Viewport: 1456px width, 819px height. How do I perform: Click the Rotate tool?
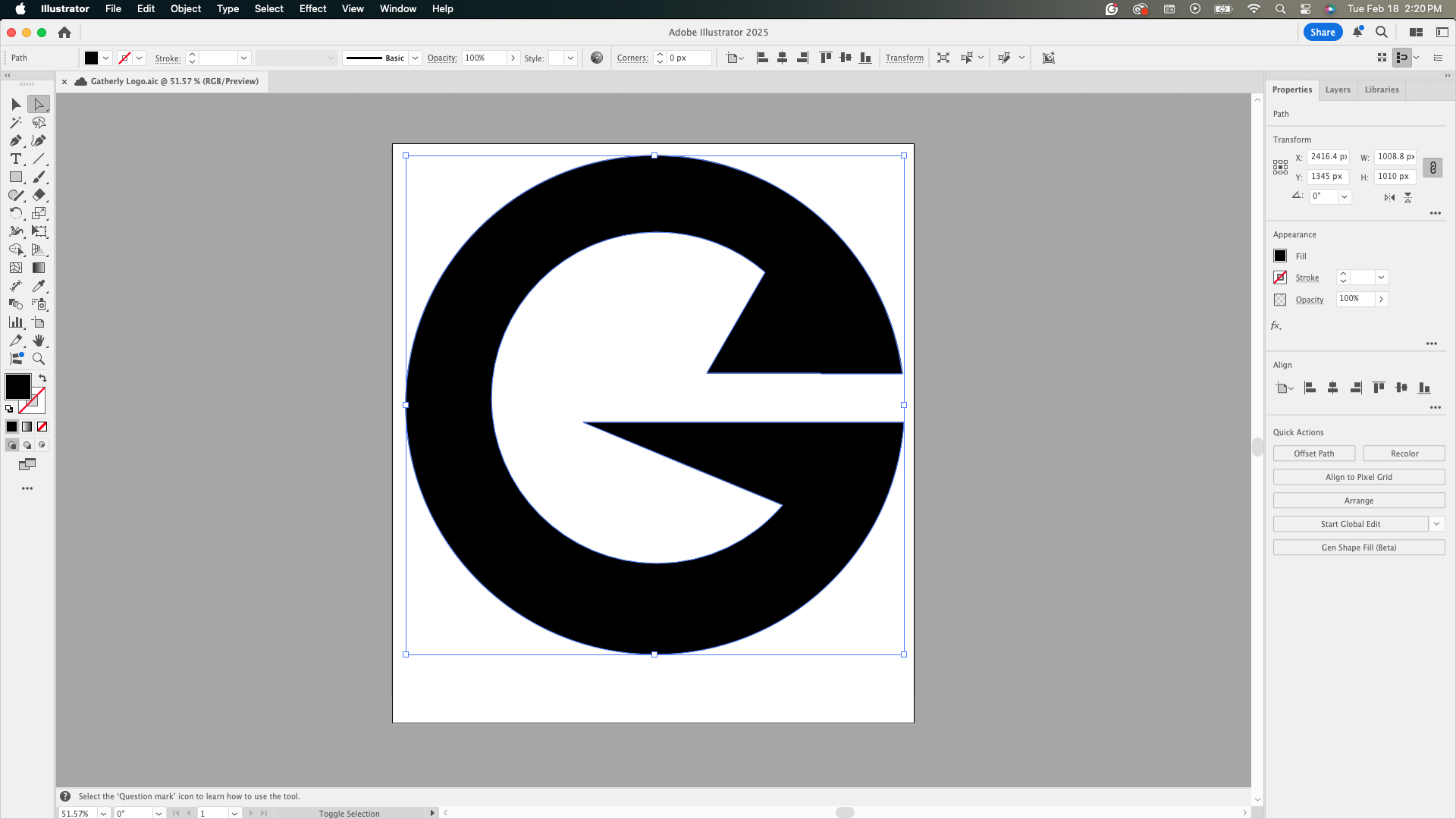point(16,213)
